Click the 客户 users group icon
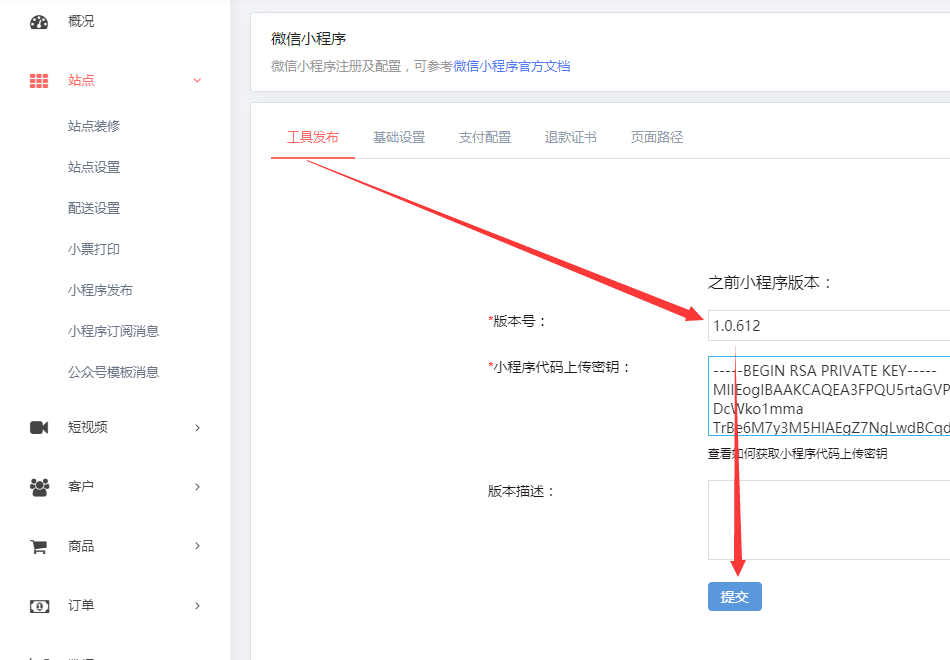Image resolution: width=950 pixels, height=660 pixels. (x=39, y=487)
